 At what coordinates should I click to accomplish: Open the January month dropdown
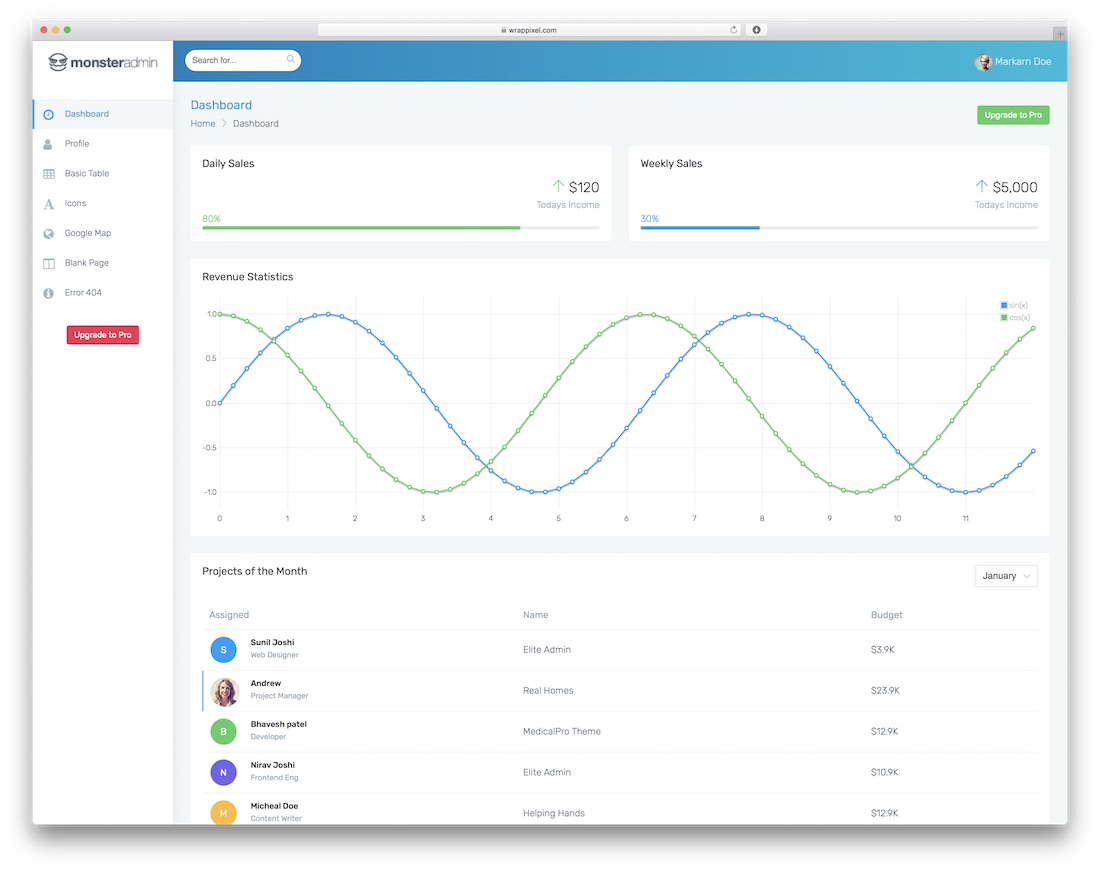[x=1006, y=576]
